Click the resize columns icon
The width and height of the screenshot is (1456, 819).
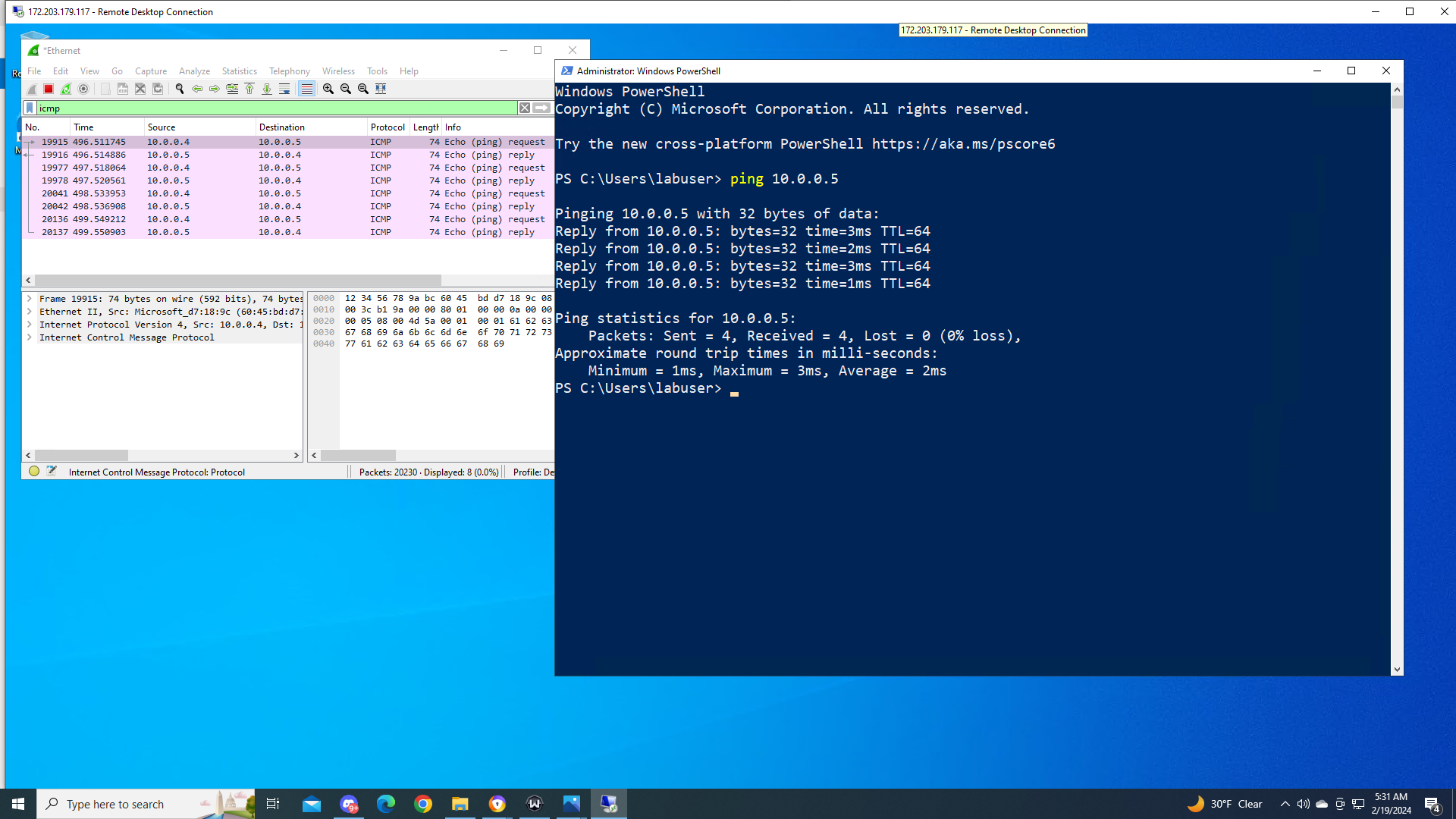tap(381, 89)
